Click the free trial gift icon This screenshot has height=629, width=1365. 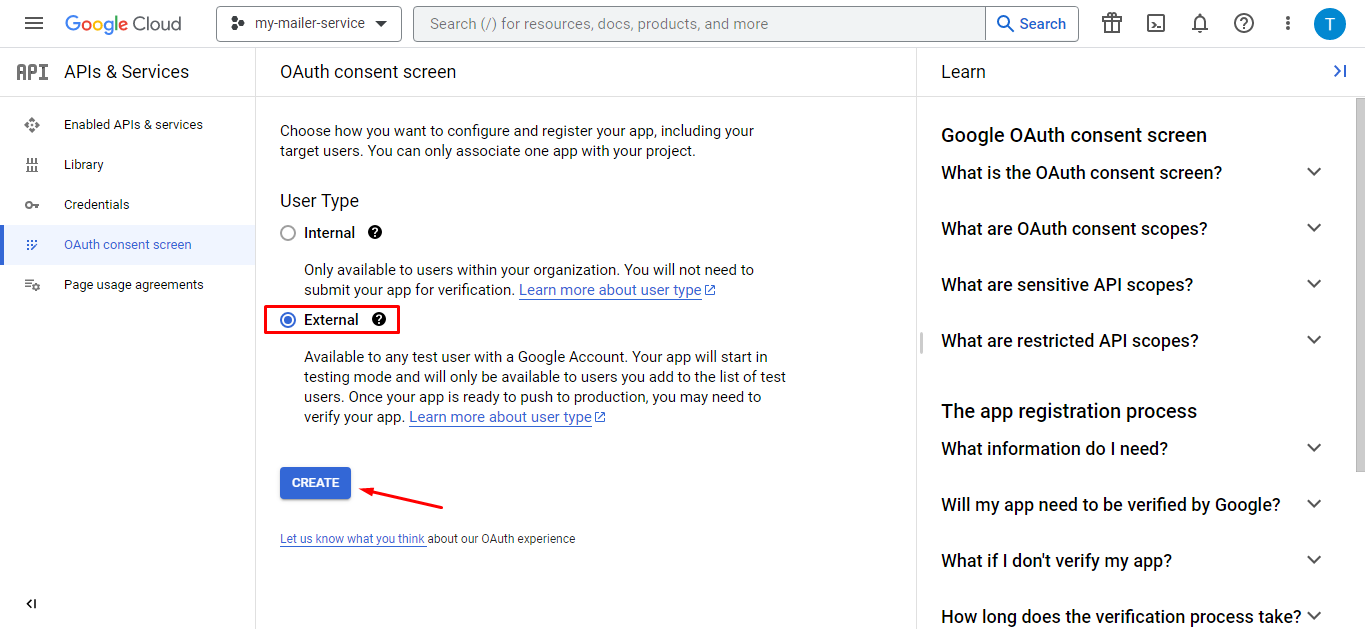click(x=1111, y=23)
